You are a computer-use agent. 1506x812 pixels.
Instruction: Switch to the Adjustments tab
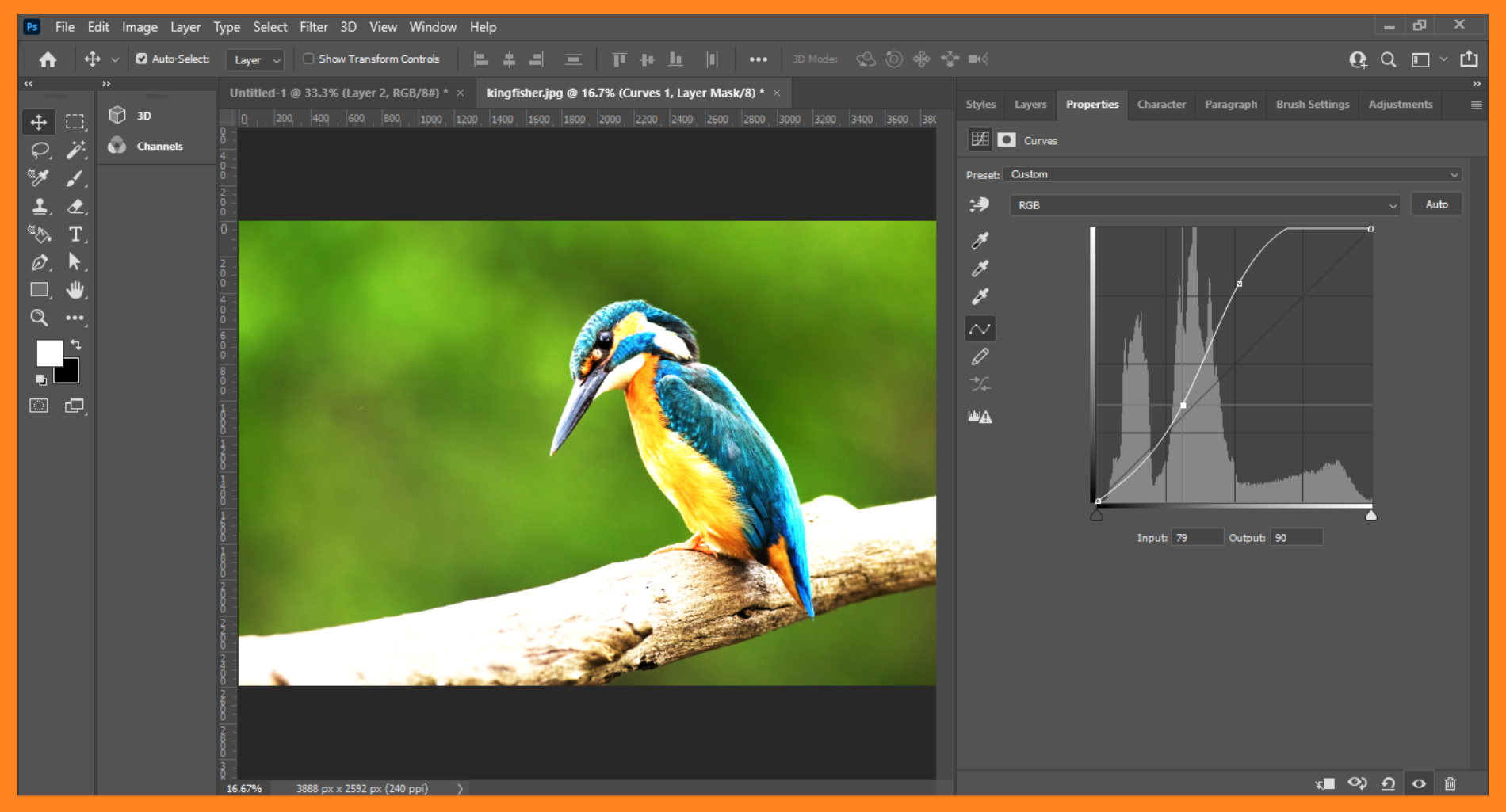(1400, 104)
